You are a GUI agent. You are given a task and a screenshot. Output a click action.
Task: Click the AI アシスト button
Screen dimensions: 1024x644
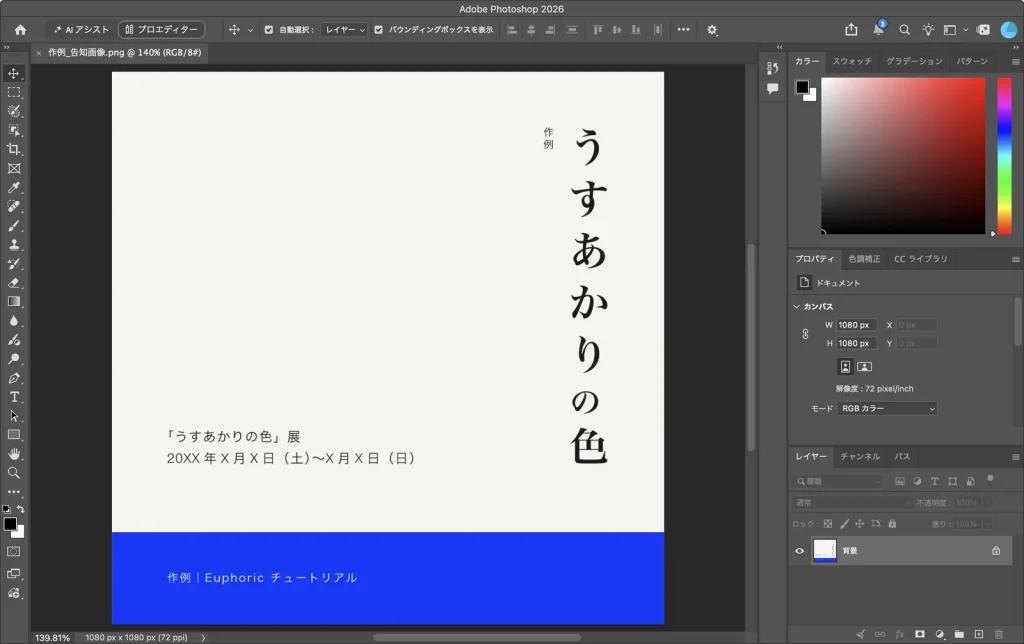(x=81, y=29)
